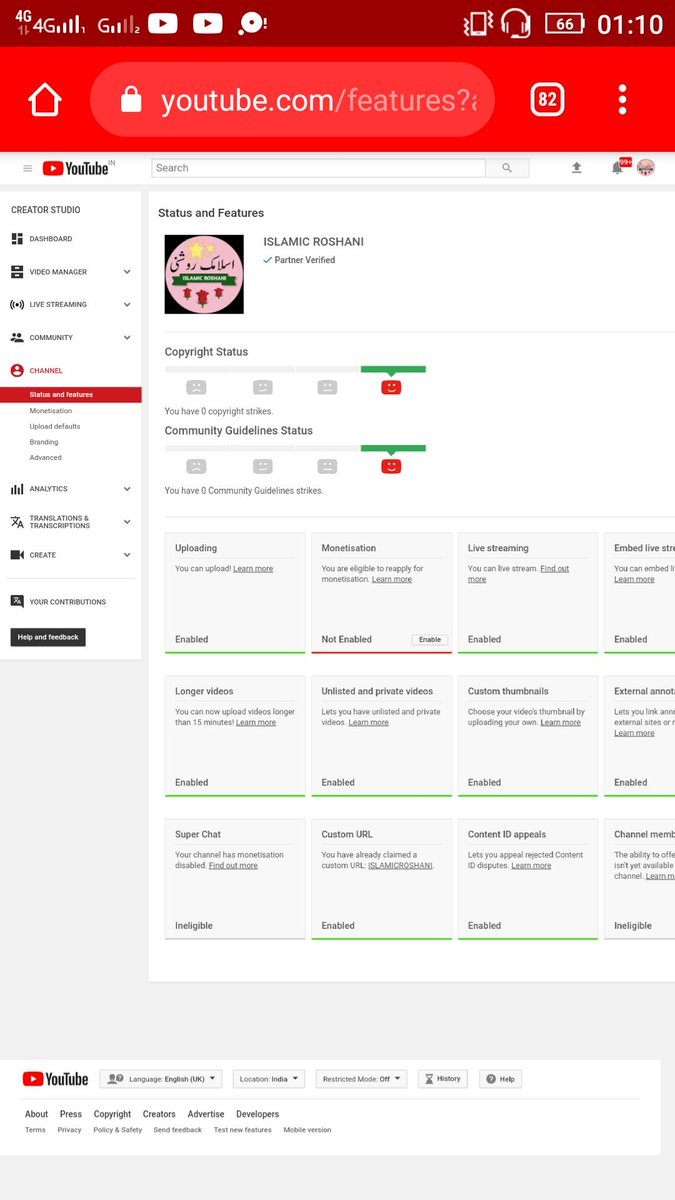Click Learn more in Custom thumbnails card
This screenshot has height=1200, width=675.
click(x=561, y=722)
